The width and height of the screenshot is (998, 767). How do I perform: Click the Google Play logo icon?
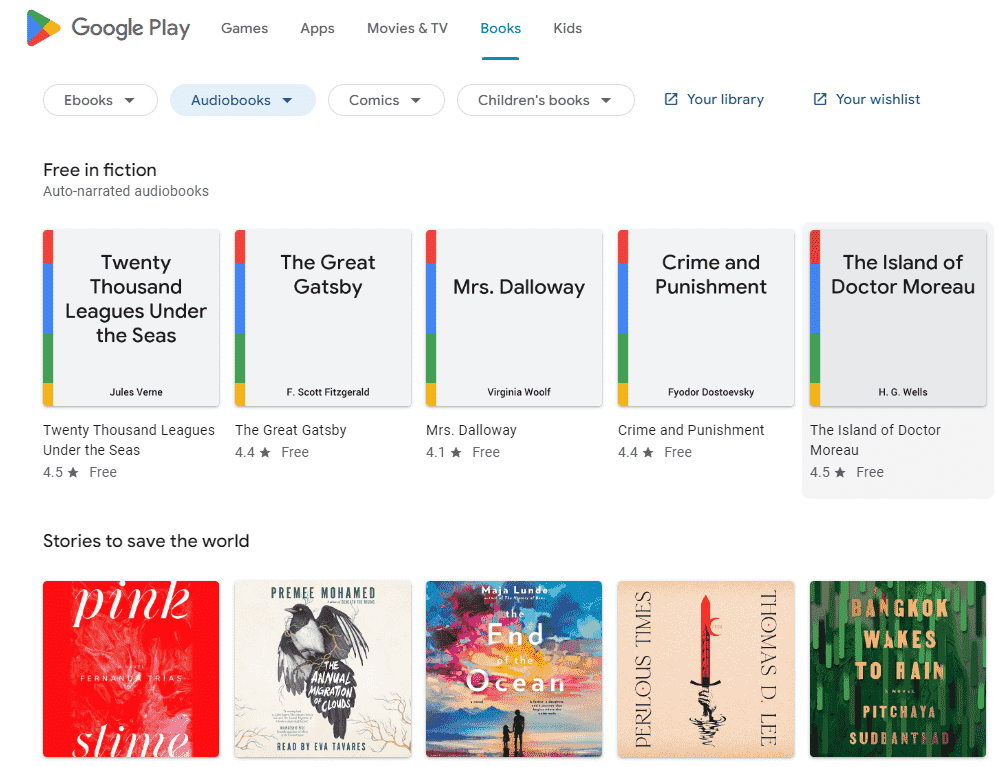(x=43, y=28)
